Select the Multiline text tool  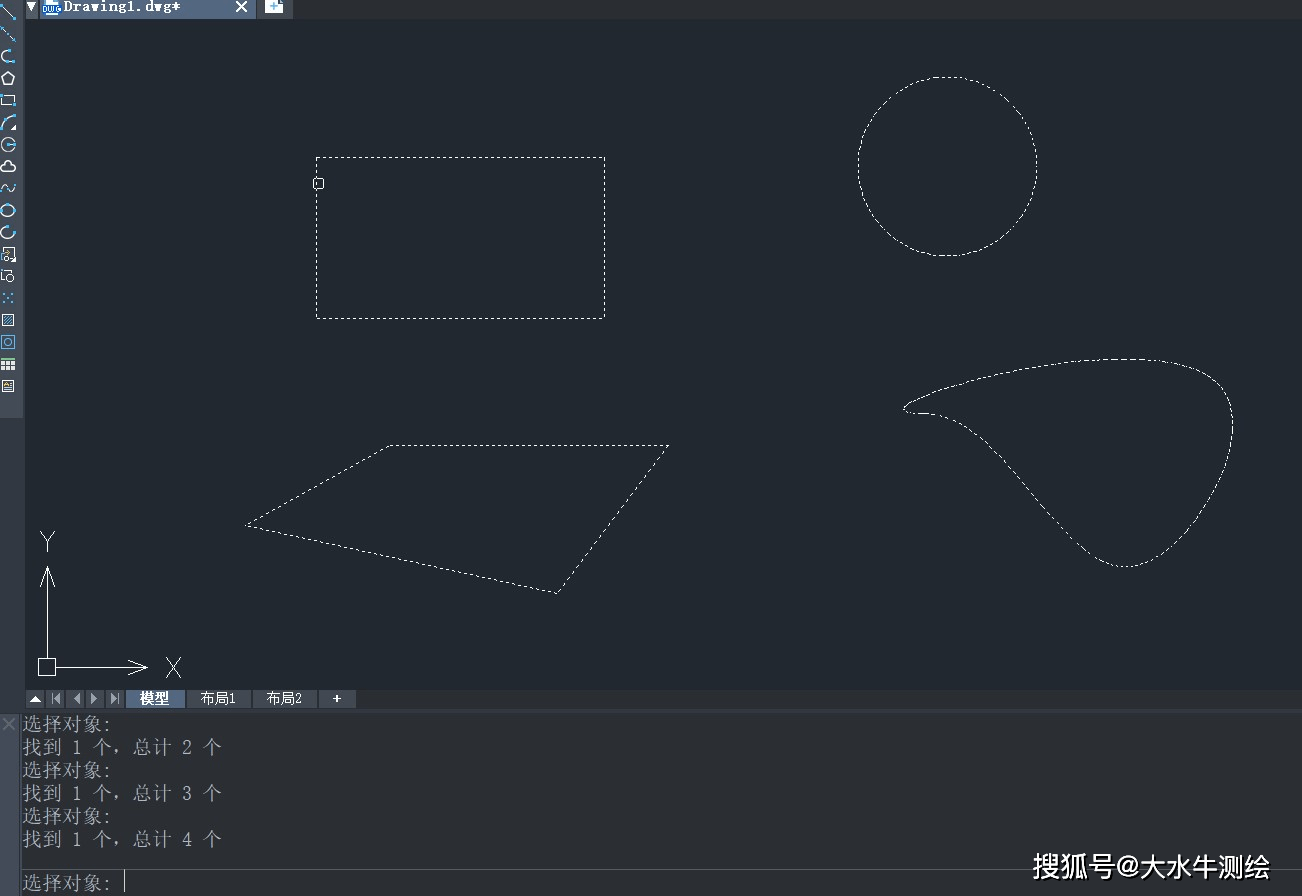pos(8,386)
